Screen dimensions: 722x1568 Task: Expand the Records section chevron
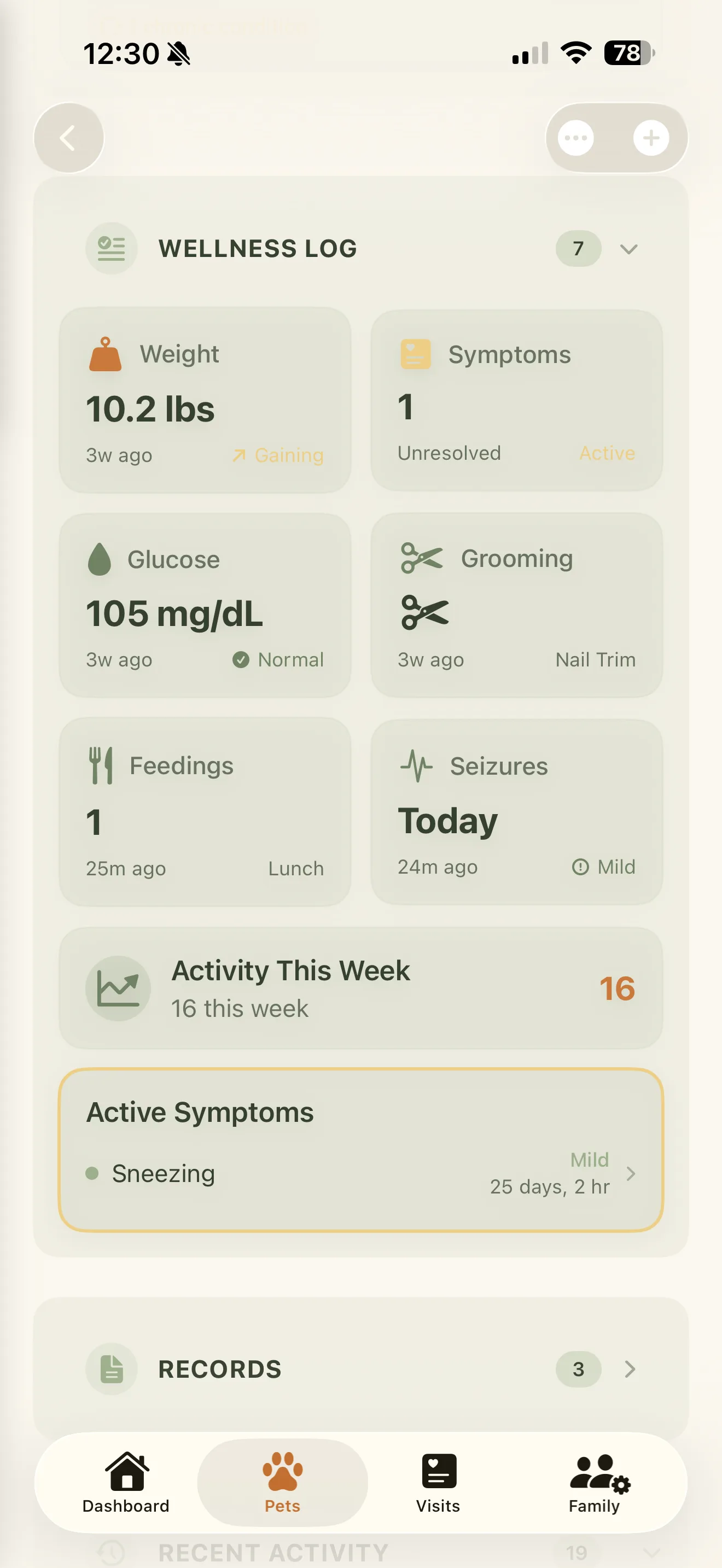tap(630, 1369)
